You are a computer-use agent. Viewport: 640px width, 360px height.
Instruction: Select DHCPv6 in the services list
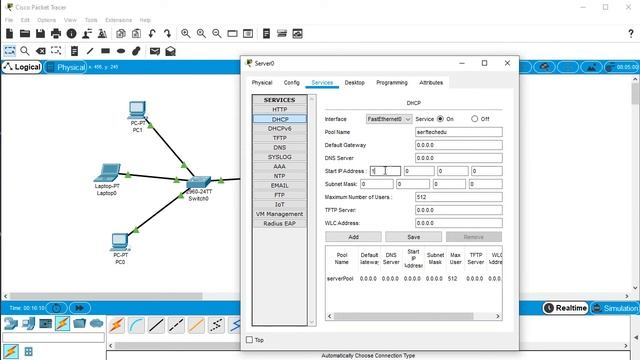[x=280, y=128]
